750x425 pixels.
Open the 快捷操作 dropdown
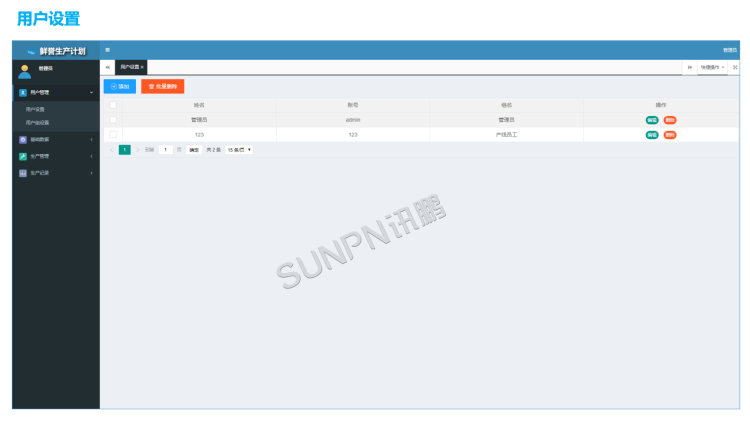(x=712, y=67)
